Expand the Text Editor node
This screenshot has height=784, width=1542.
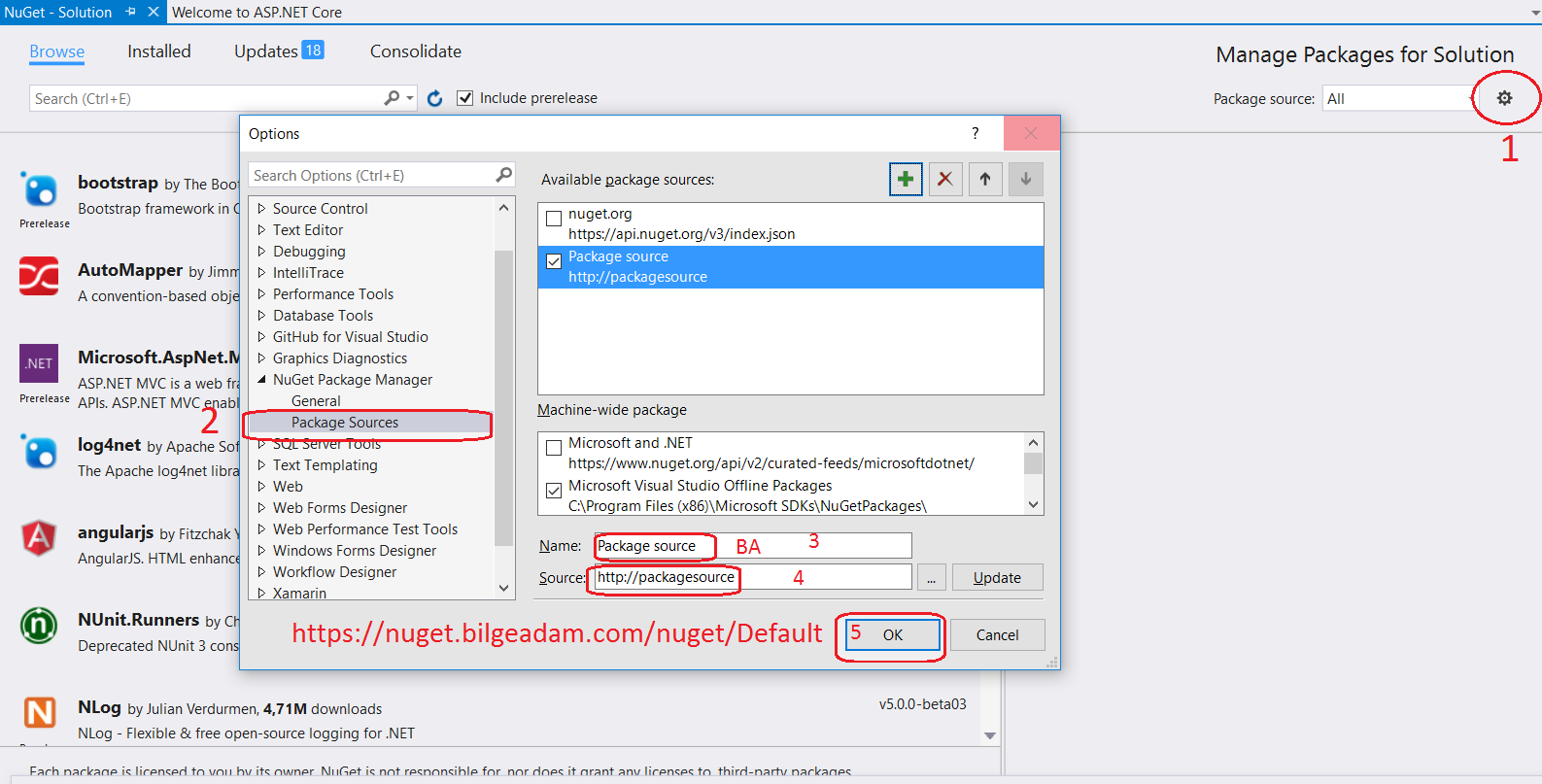pos(261,229)
